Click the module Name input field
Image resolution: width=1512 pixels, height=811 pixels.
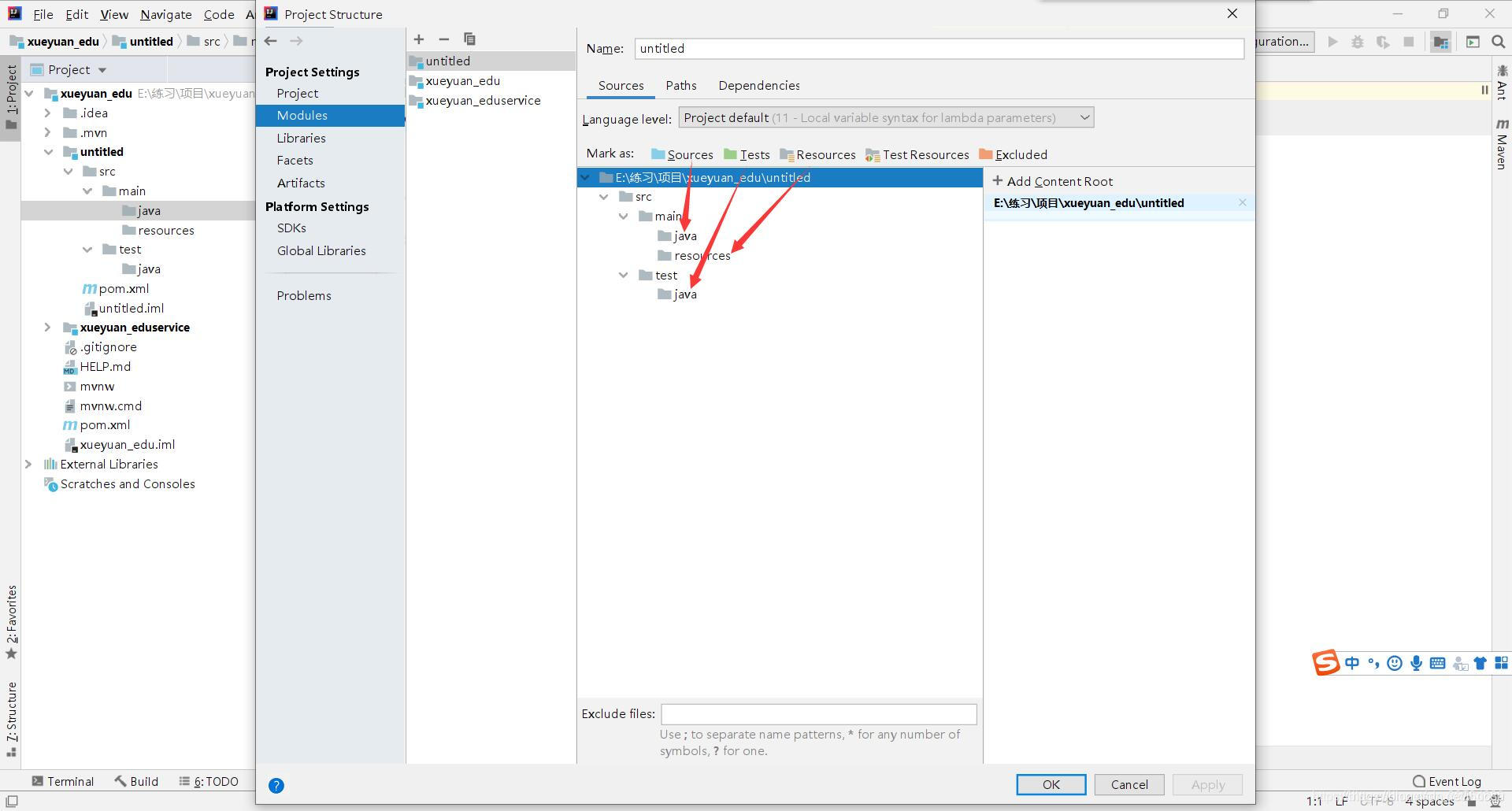click(939, 49)
